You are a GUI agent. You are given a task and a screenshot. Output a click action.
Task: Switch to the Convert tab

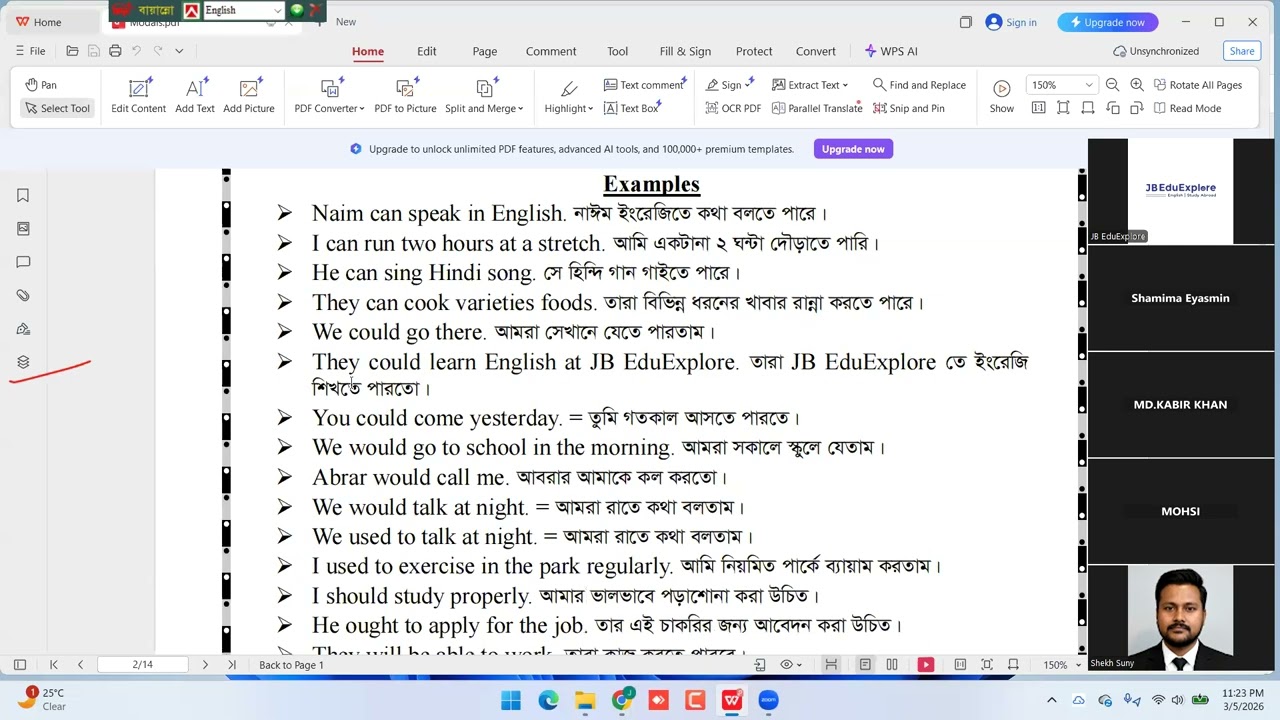[x=816, y=51]
